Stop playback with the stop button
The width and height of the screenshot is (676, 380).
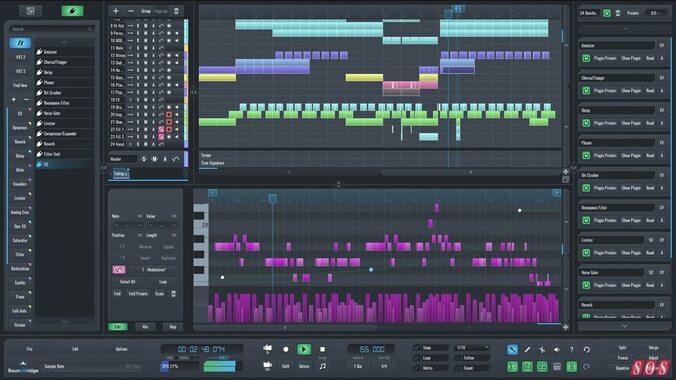pos(322,349)
